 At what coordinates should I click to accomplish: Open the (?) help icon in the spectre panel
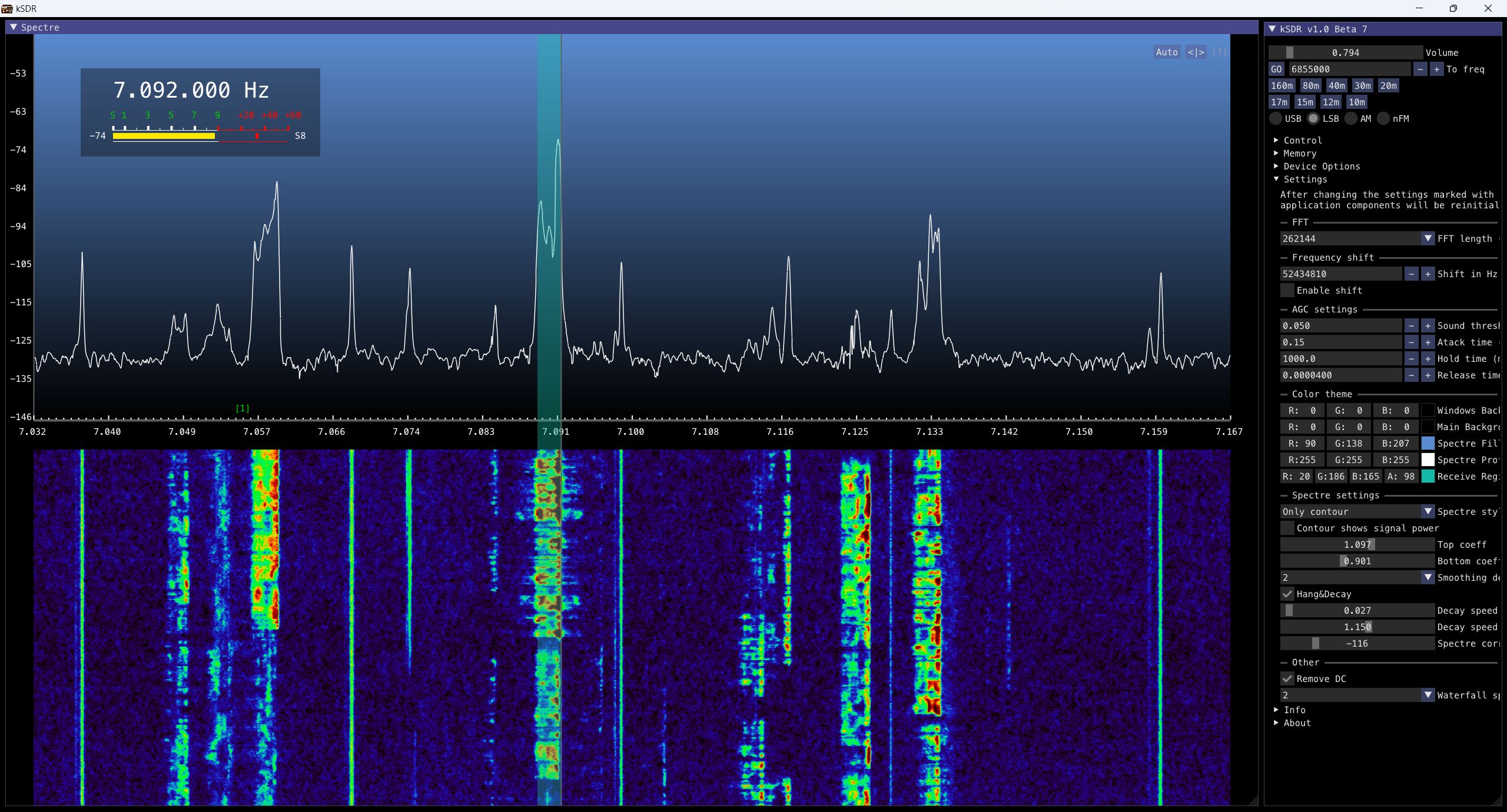(1219, 52)
